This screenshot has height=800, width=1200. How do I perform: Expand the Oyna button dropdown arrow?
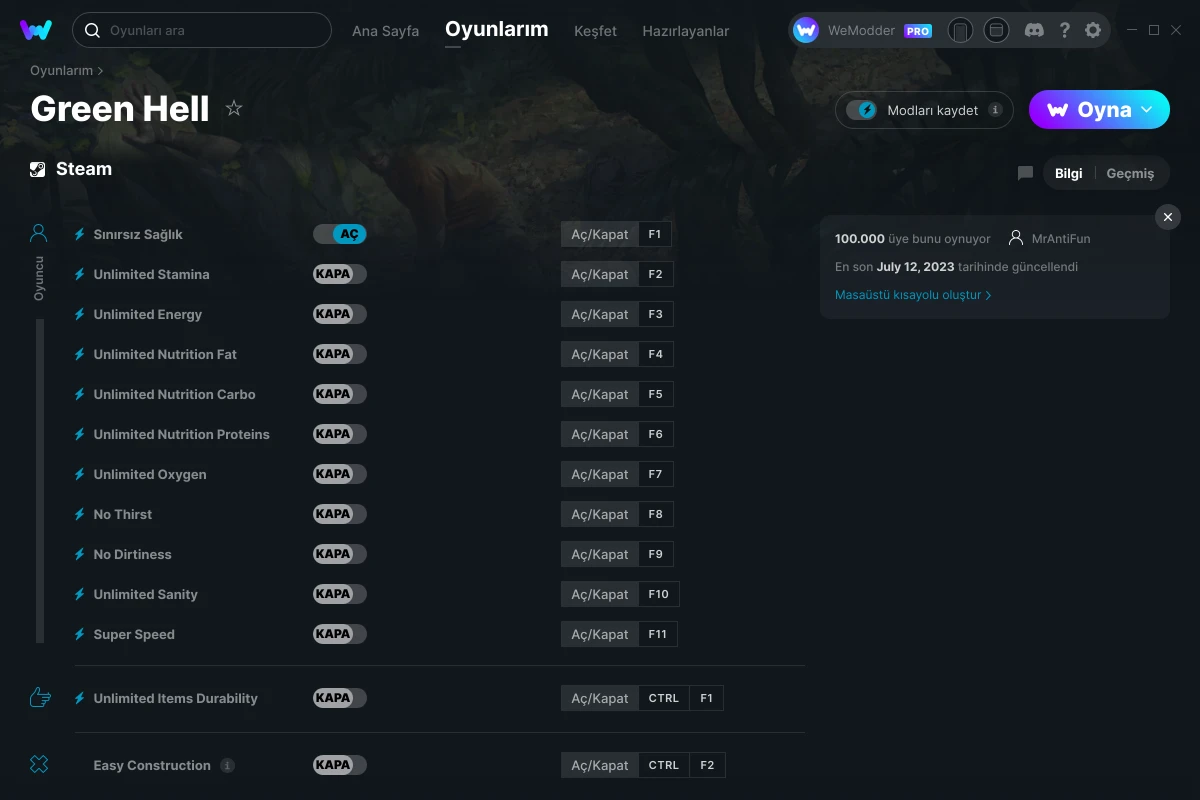(1147, 110)
